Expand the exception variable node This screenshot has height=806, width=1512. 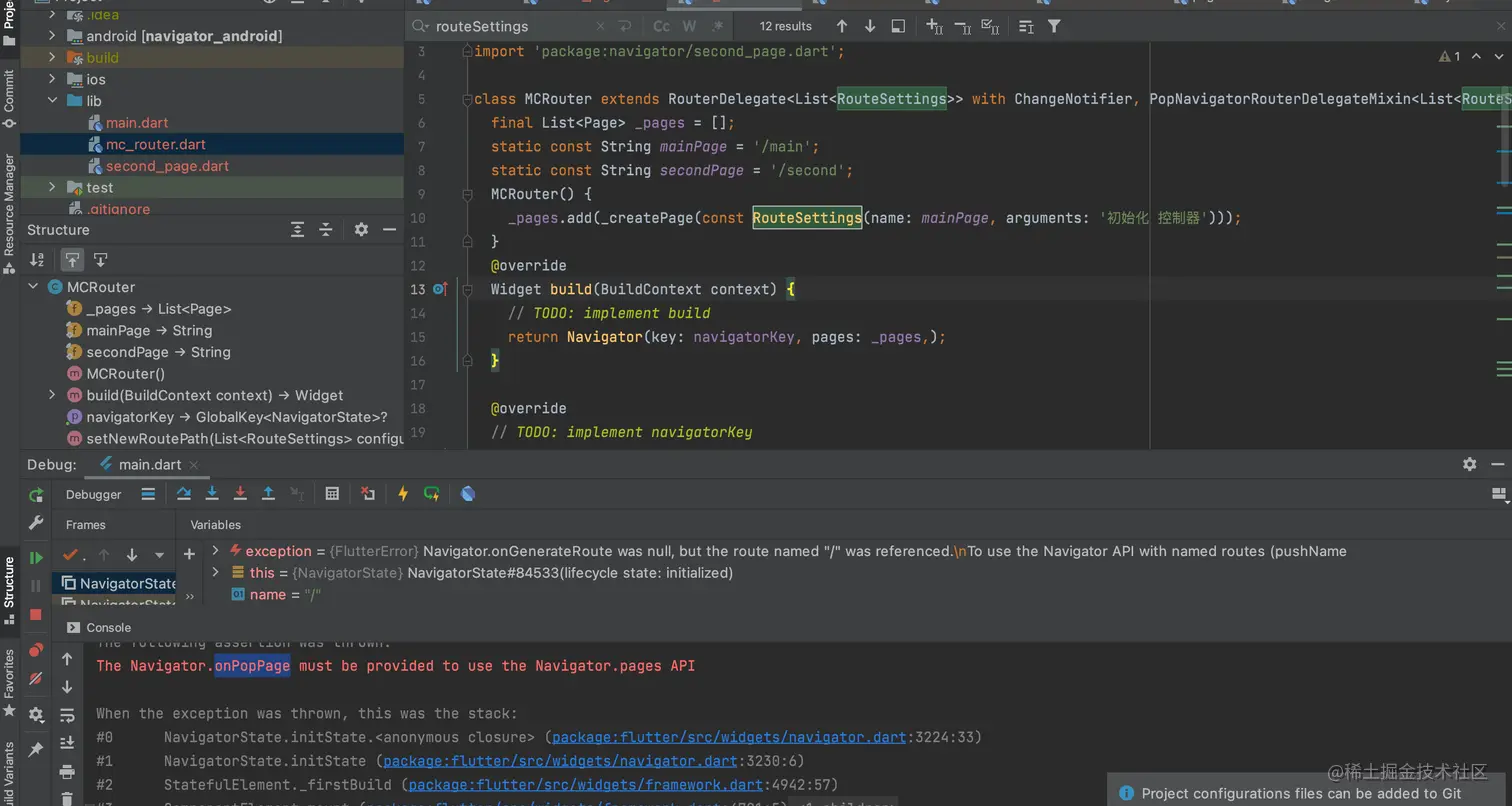(x=215, y=550)
